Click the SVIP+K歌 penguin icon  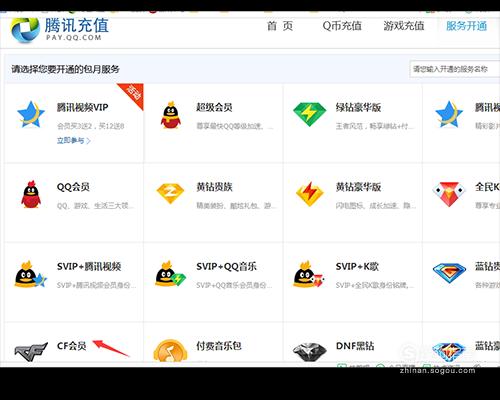pyautogui.click(x=308, y=274)
